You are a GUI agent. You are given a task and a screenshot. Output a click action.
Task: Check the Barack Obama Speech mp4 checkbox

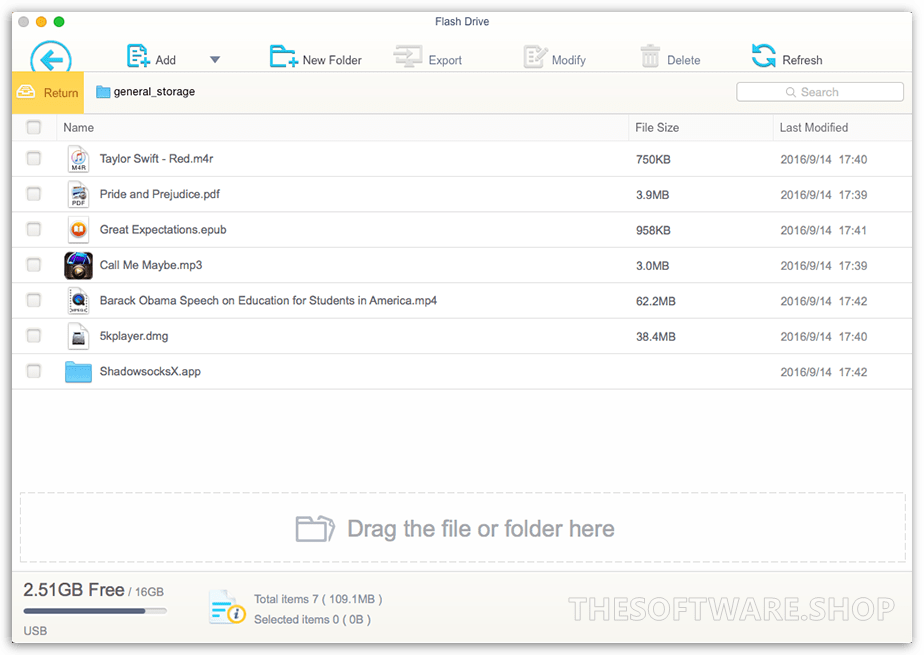pos(34,300)
